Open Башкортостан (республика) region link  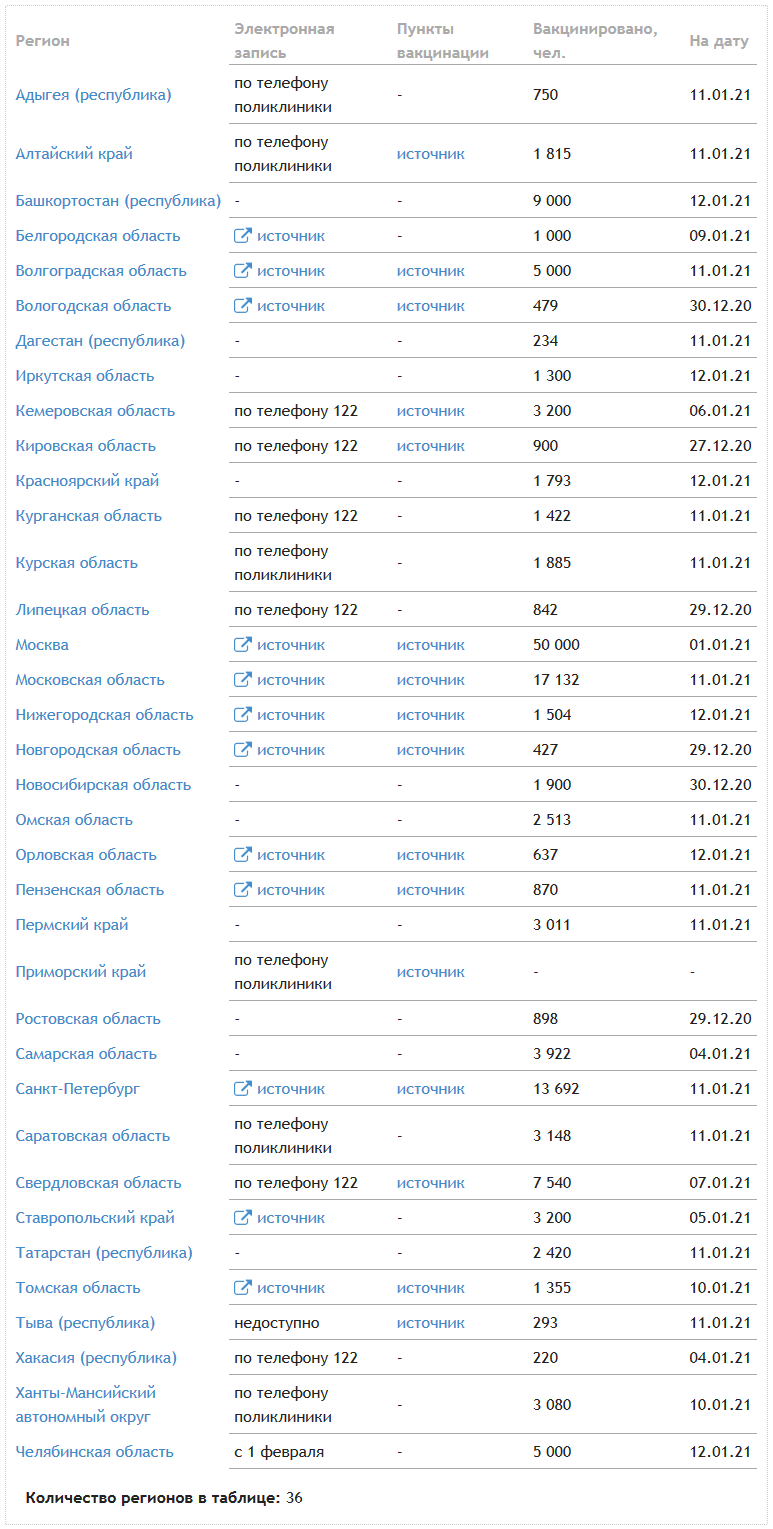pos(118,201)
